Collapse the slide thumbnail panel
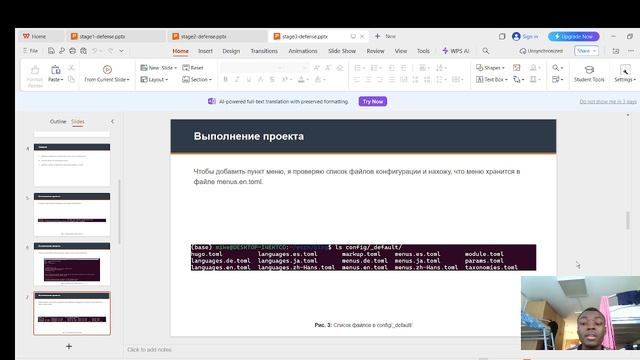 (113, 121)
